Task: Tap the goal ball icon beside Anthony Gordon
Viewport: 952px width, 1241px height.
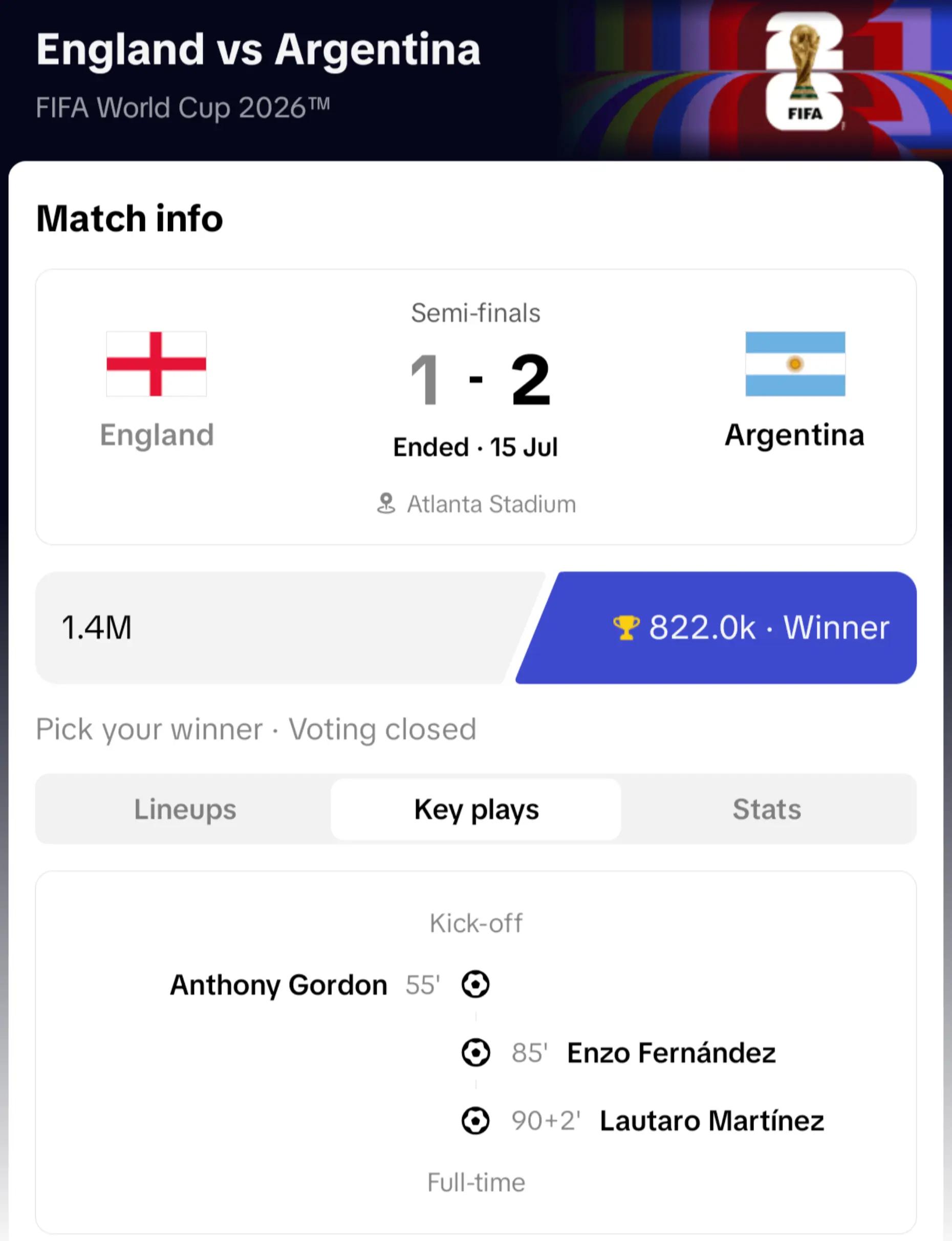Action: [475, 985]
